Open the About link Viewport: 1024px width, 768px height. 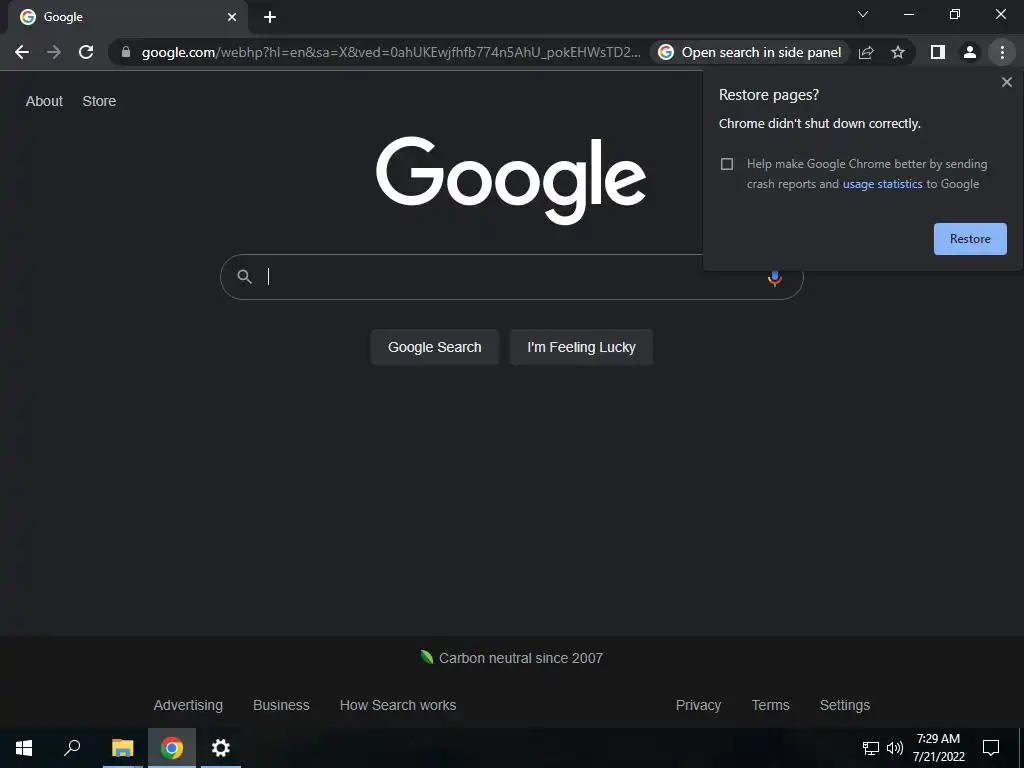click(44, 101)
